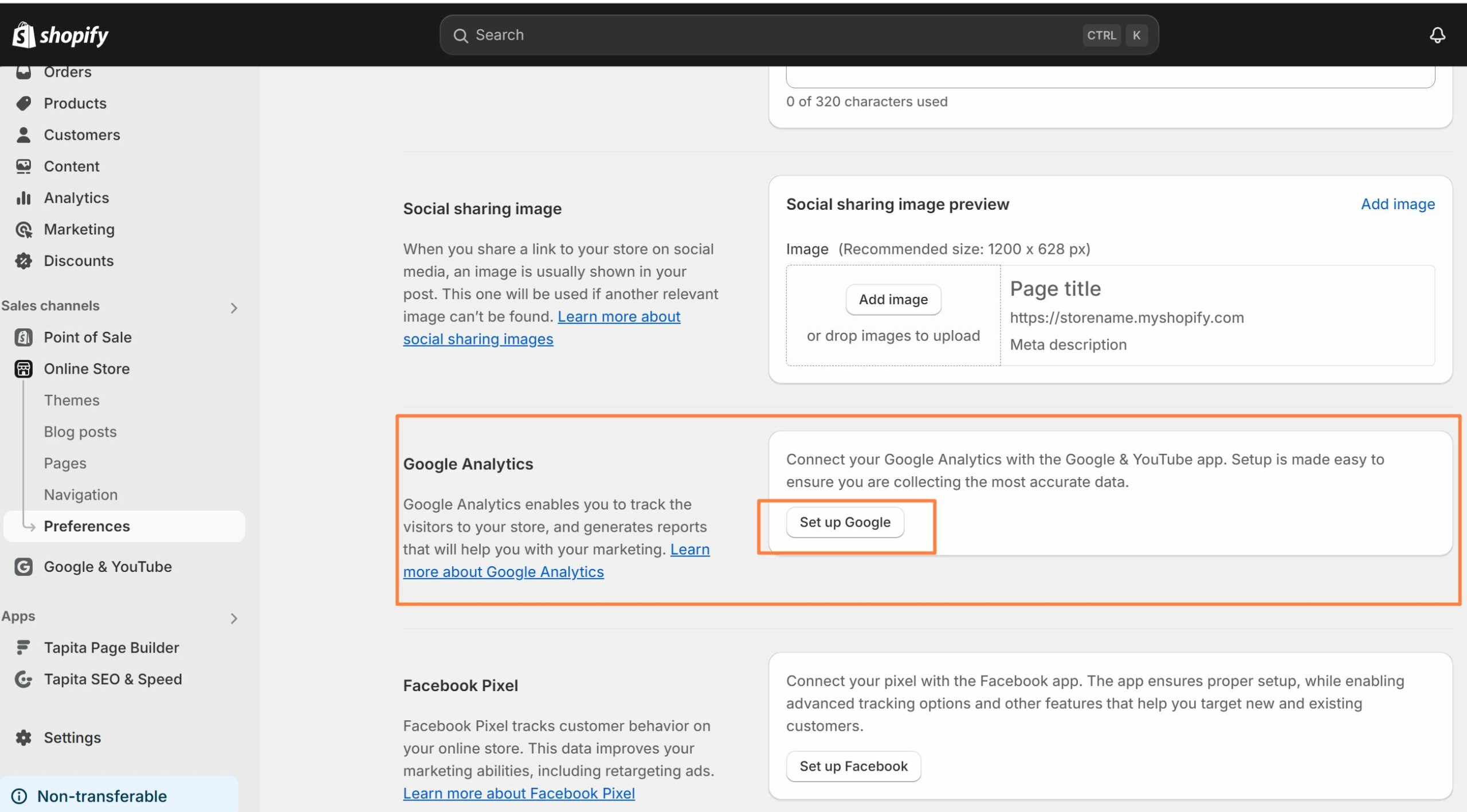The width and height of the screenshot is (1467, 812).
Task: Click Set up Google button
Action: pos(844,521)
